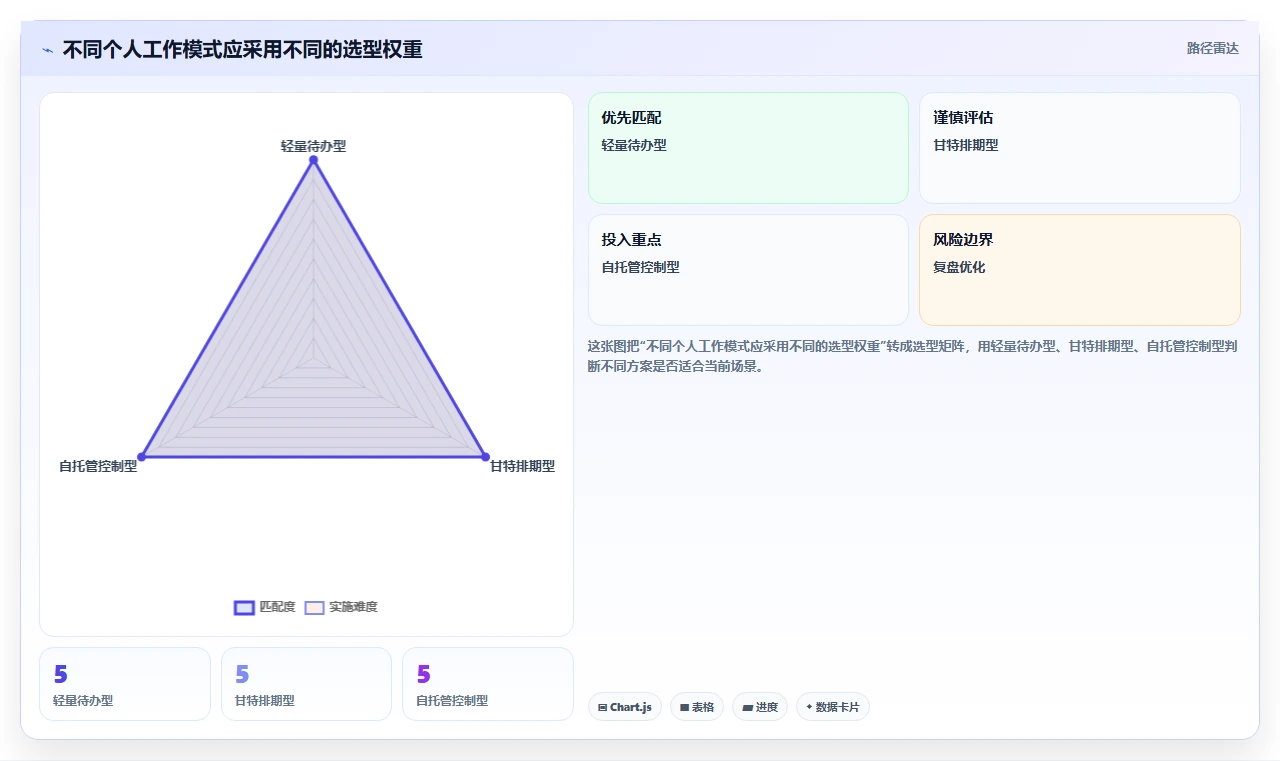Click the 数据卡片 sparkle icon
Viewport: 1280px width, 761px height.
click(x=810, y=707)
